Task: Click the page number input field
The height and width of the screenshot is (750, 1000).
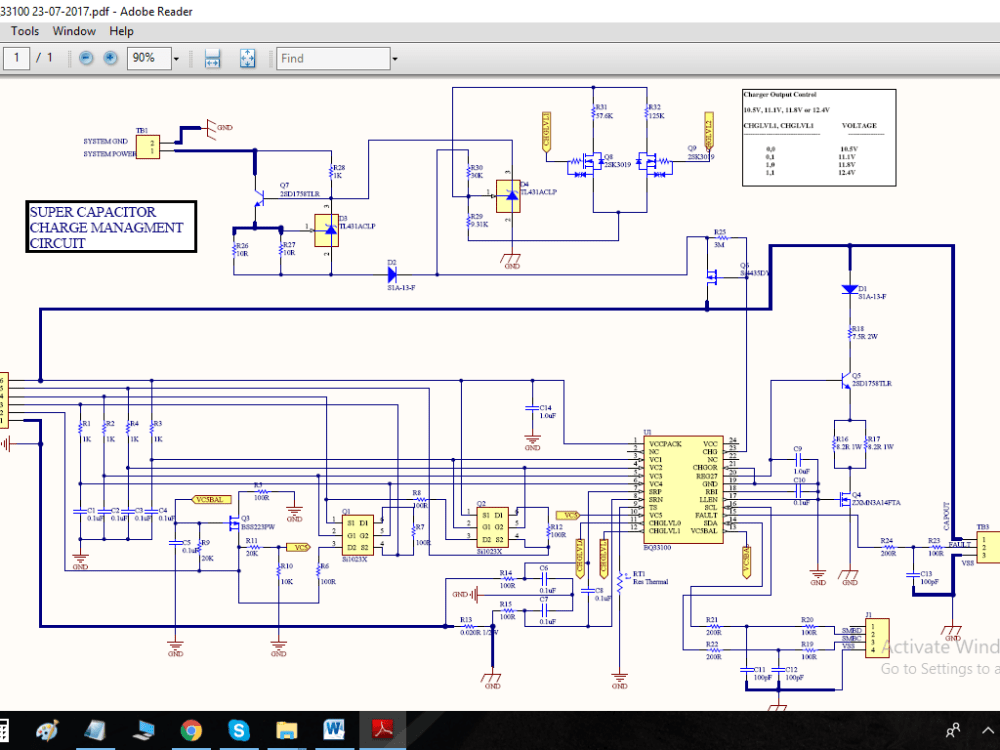Action: click(x=17, y=58)
